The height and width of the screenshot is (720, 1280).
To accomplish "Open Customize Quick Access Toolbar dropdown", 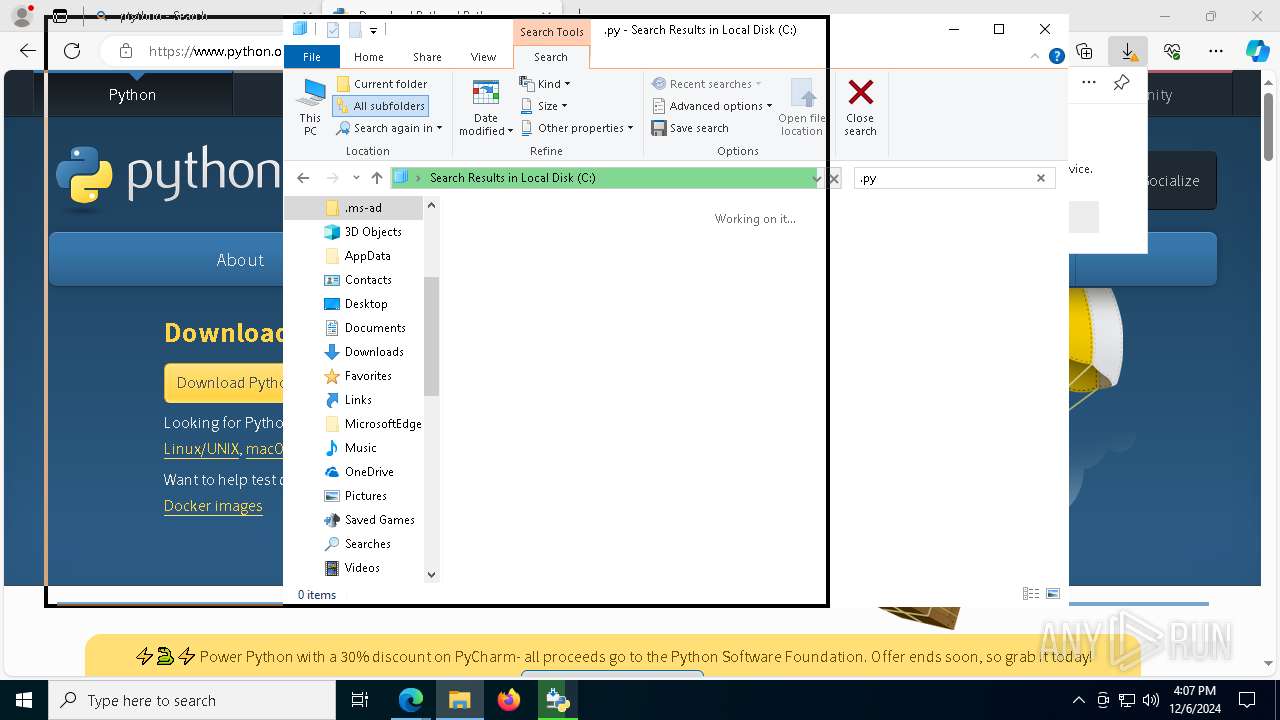I will coord(373,30).
